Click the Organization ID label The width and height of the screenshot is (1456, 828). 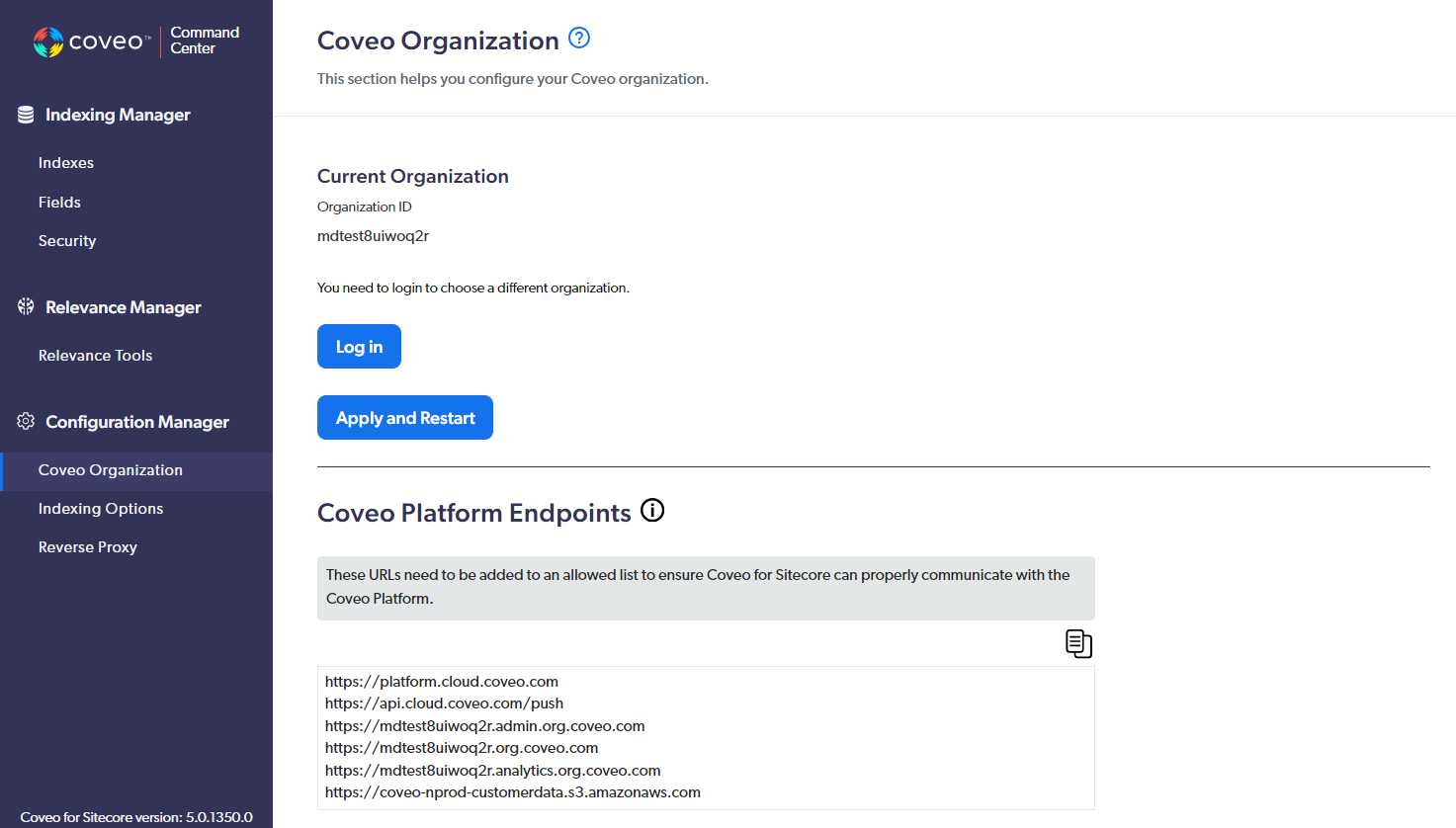365,207
